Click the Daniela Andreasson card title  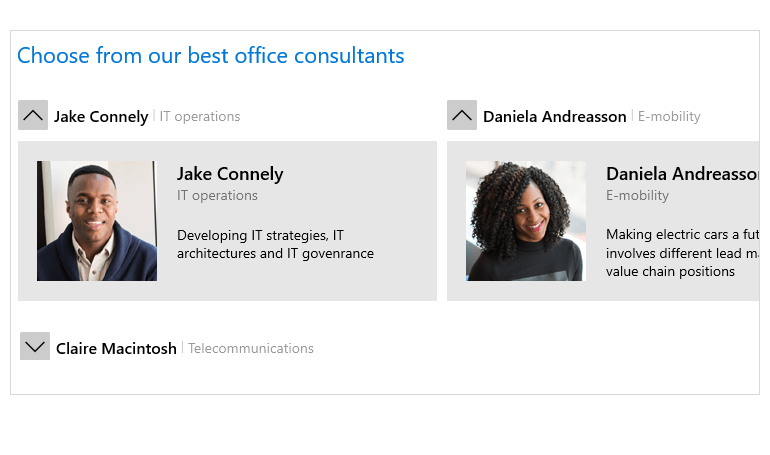pyautogui.click(x=683, y=174)
